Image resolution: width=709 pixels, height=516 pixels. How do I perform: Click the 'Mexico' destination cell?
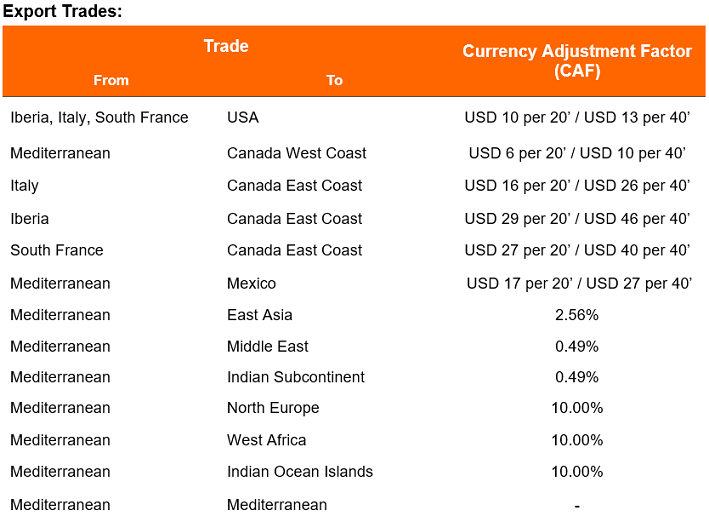(251, 283)
